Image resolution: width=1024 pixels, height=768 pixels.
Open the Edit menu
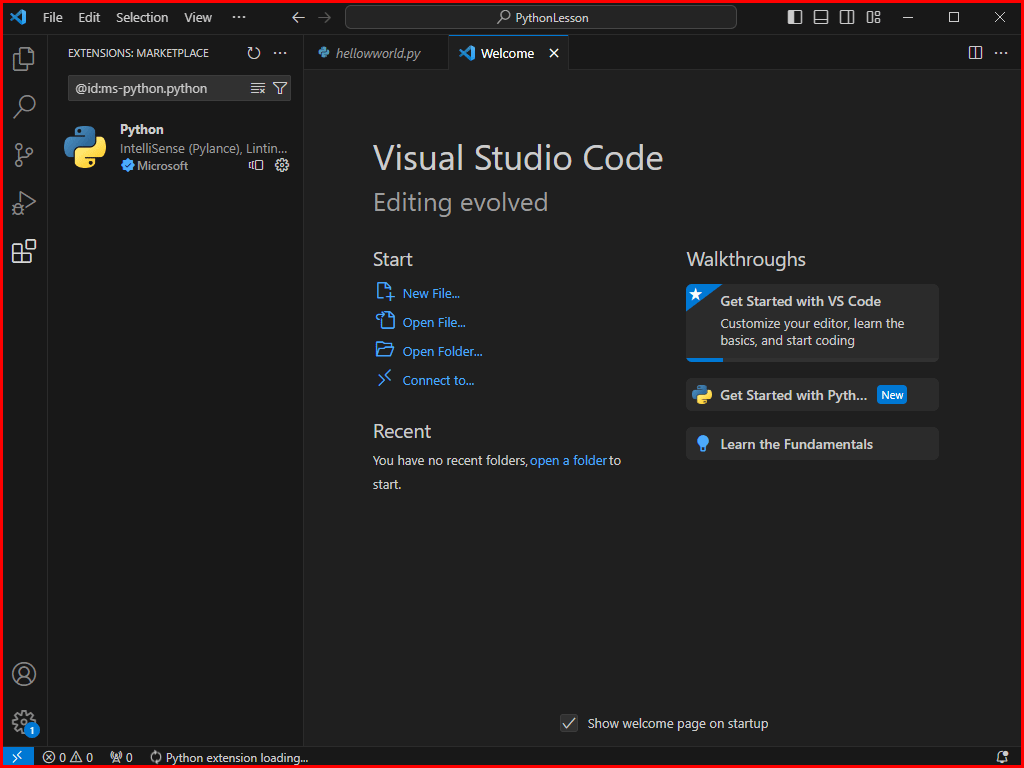pos(89,18)
